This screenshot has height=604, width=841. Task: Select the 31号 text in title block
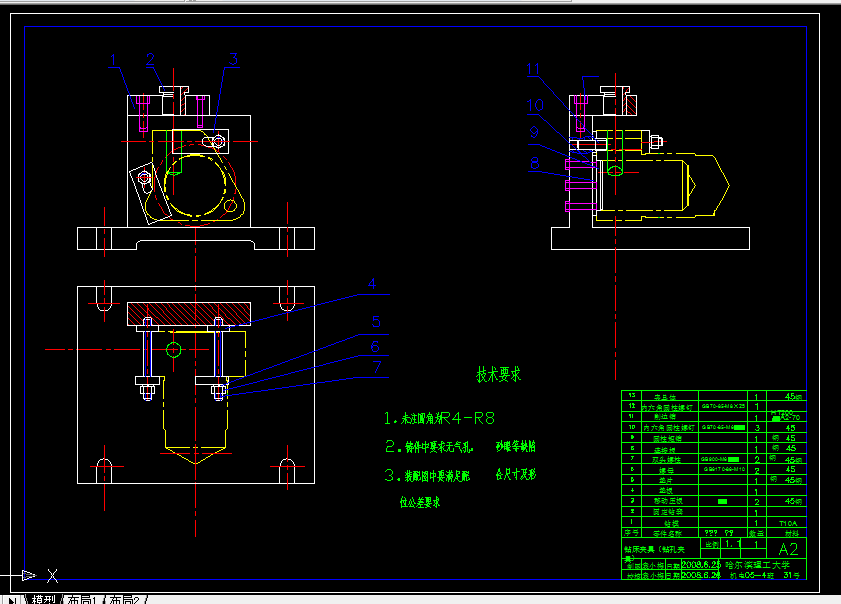tap(792, 575)
